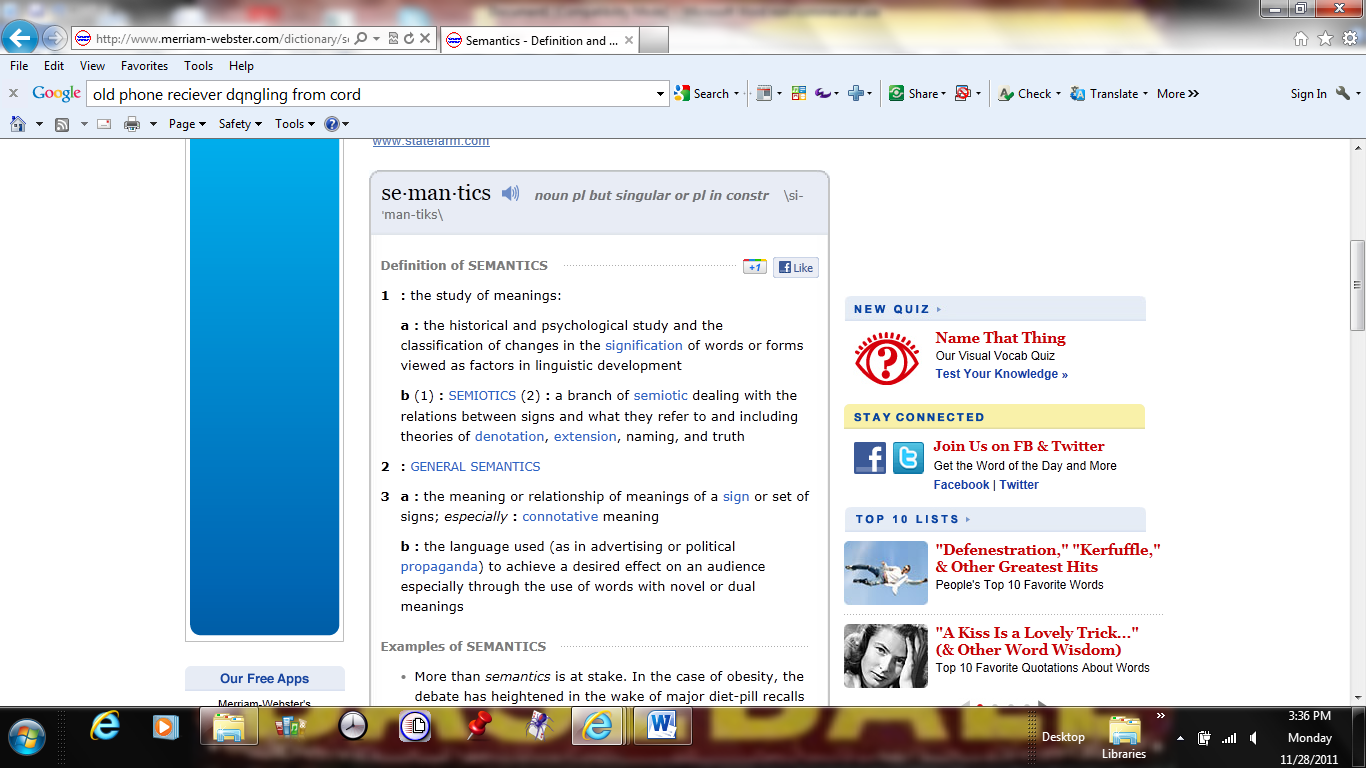This screenshot has height=768, width=1366.
Task: Play the semantics pronunciation speaker icon
Action: pyautogui.click(x=510, y=193)
